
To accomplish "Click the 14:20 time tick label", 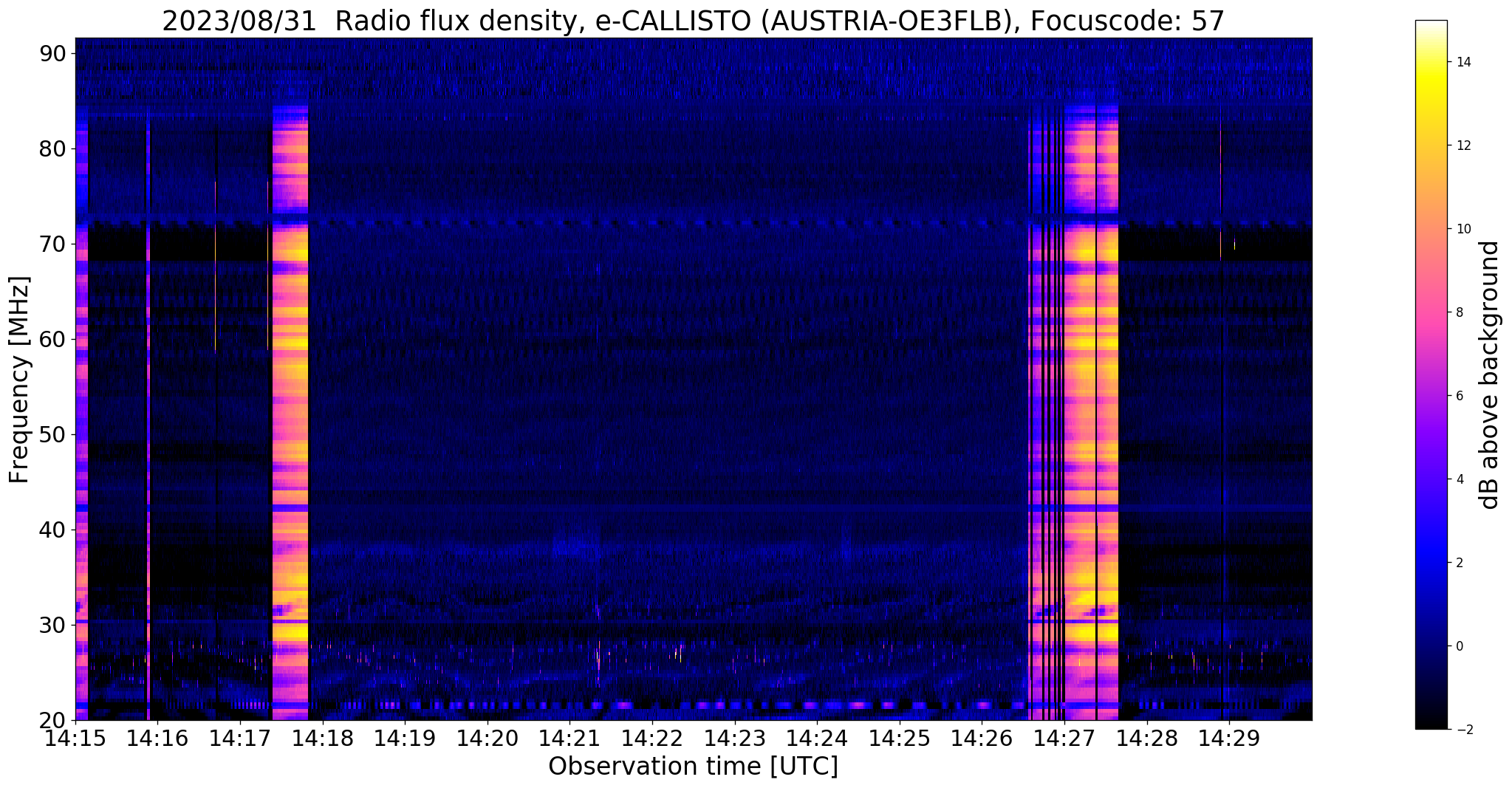I will [x=488, y=739].
